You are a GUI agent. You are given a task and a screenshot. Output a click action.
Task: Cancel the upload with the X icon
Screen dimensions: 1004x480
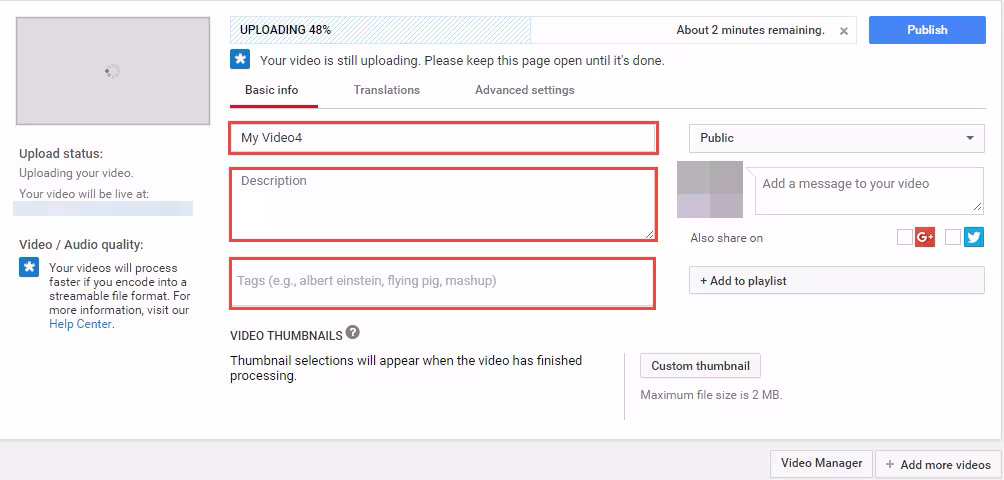pyautogui.click(x=844, y=31)
